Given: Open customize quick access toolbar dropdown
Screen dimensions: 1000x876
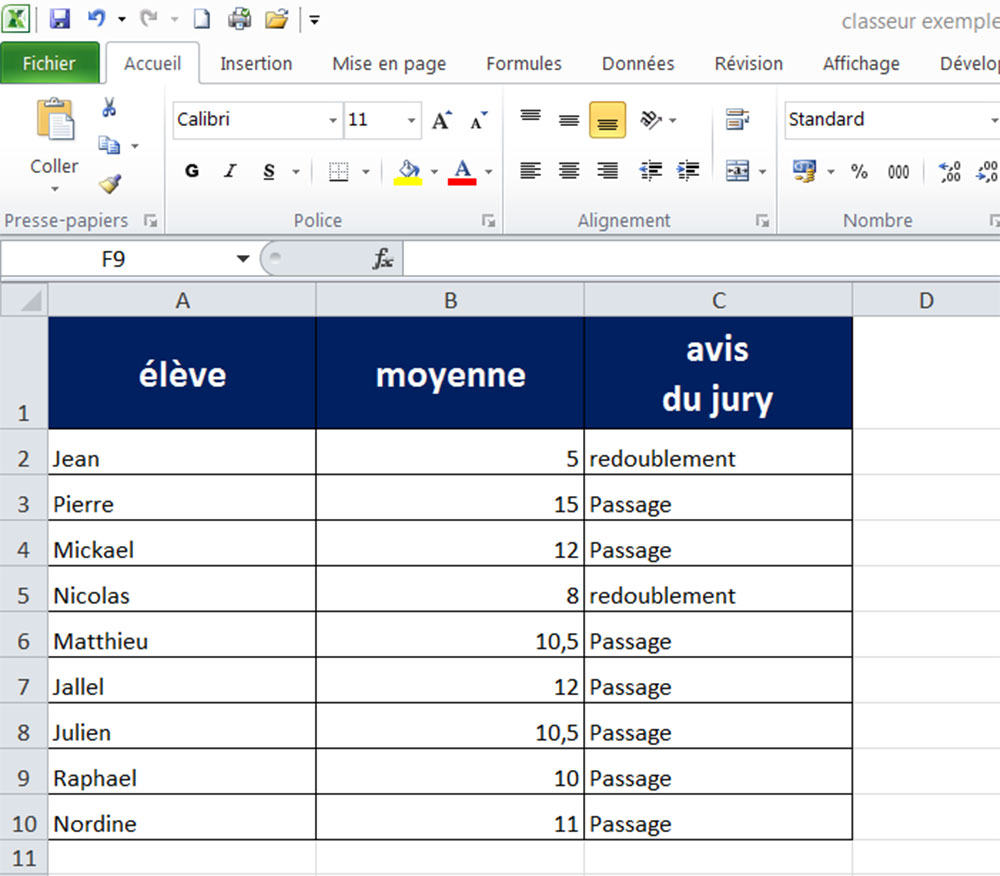Looking at the screenshot, I should tap(314, 20).
